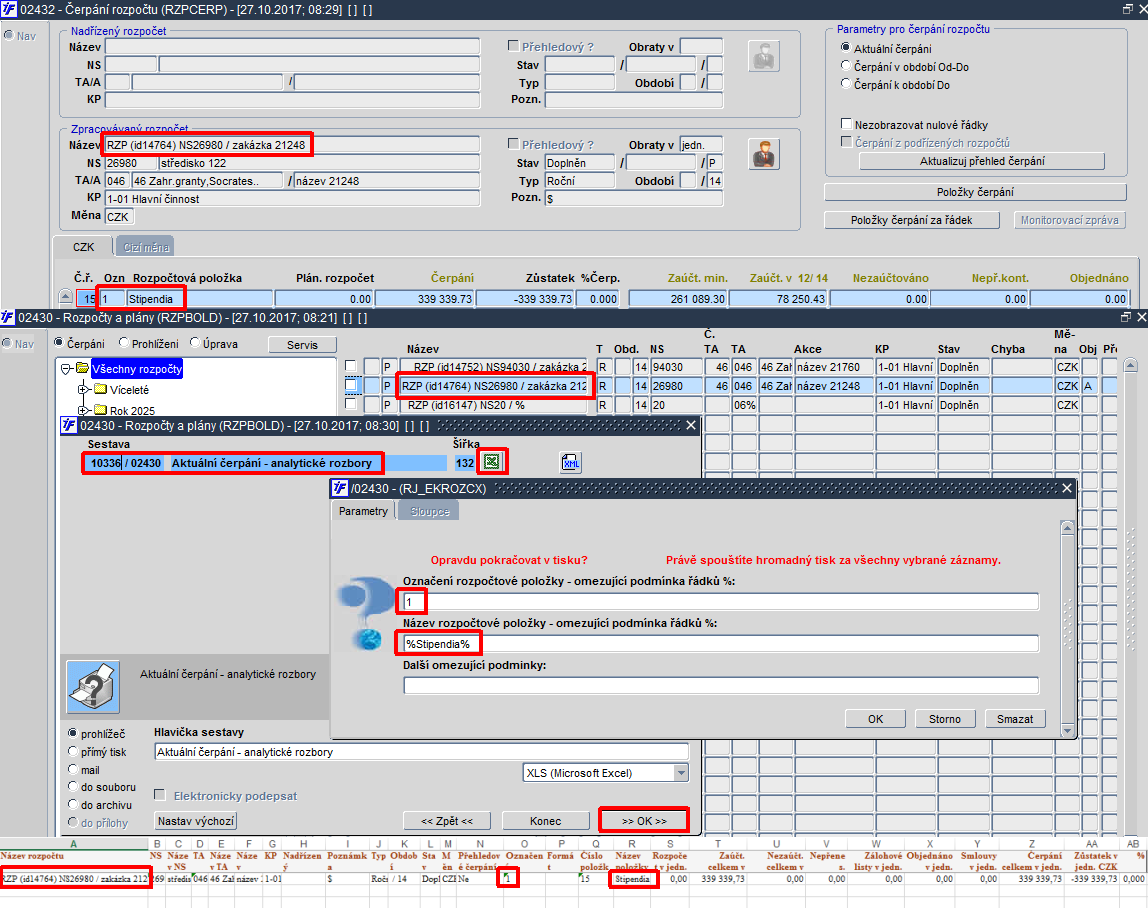Select Úprava radio in RZPBOLD window

tap(195, 343)
